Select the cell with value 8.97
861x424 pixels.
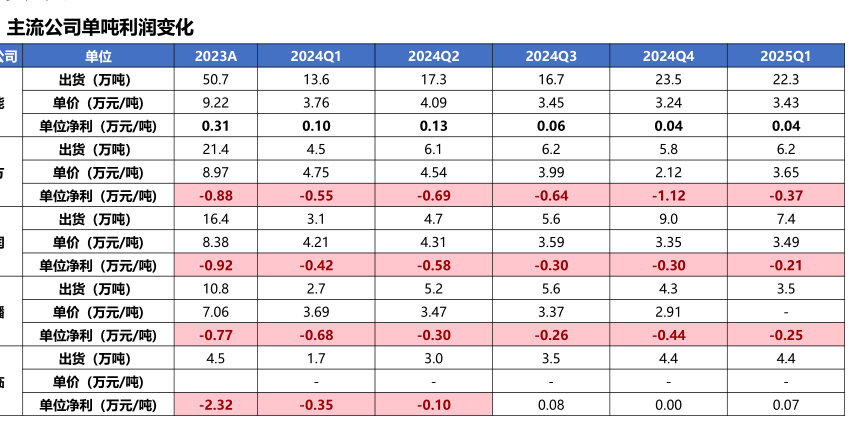click(216, 172)
